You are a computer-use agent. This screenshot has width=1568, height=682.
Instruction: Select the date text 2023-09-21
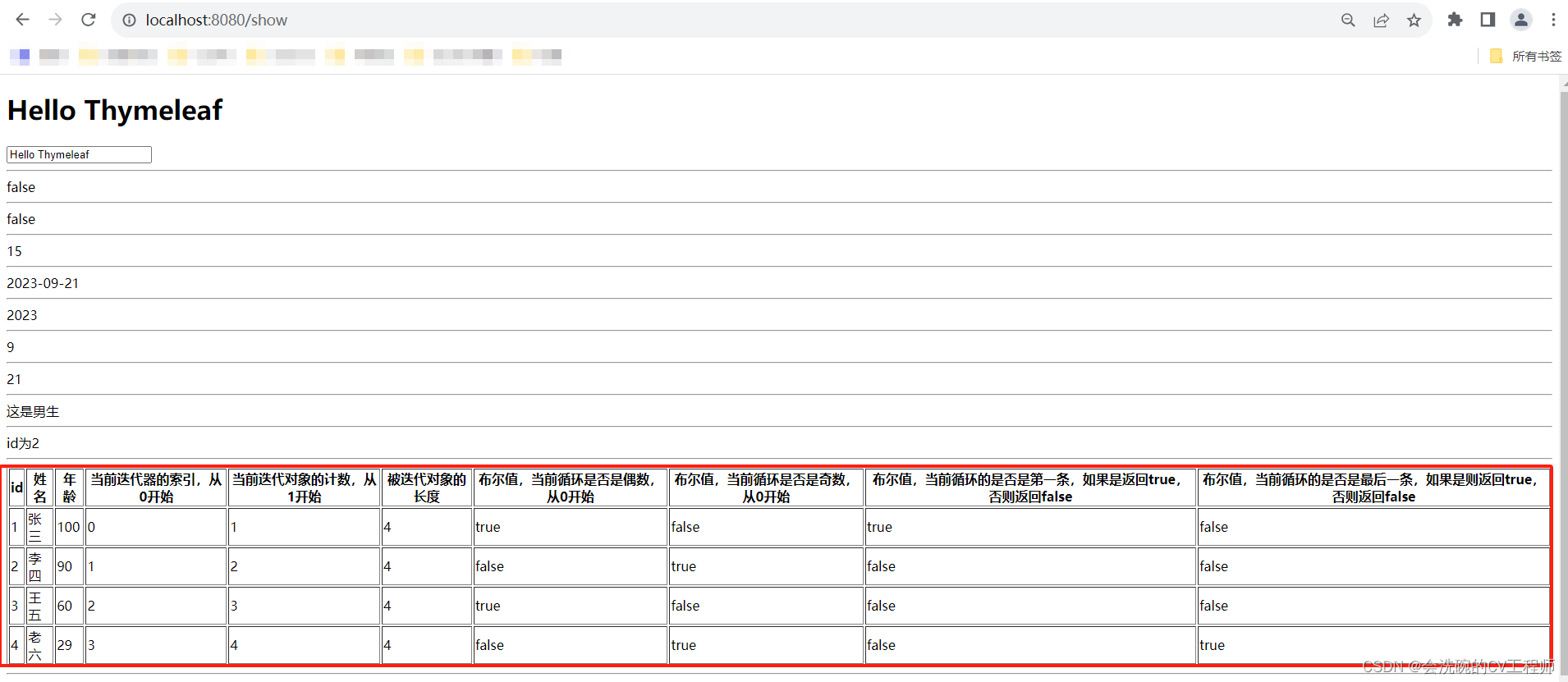(x=43, y=283)
